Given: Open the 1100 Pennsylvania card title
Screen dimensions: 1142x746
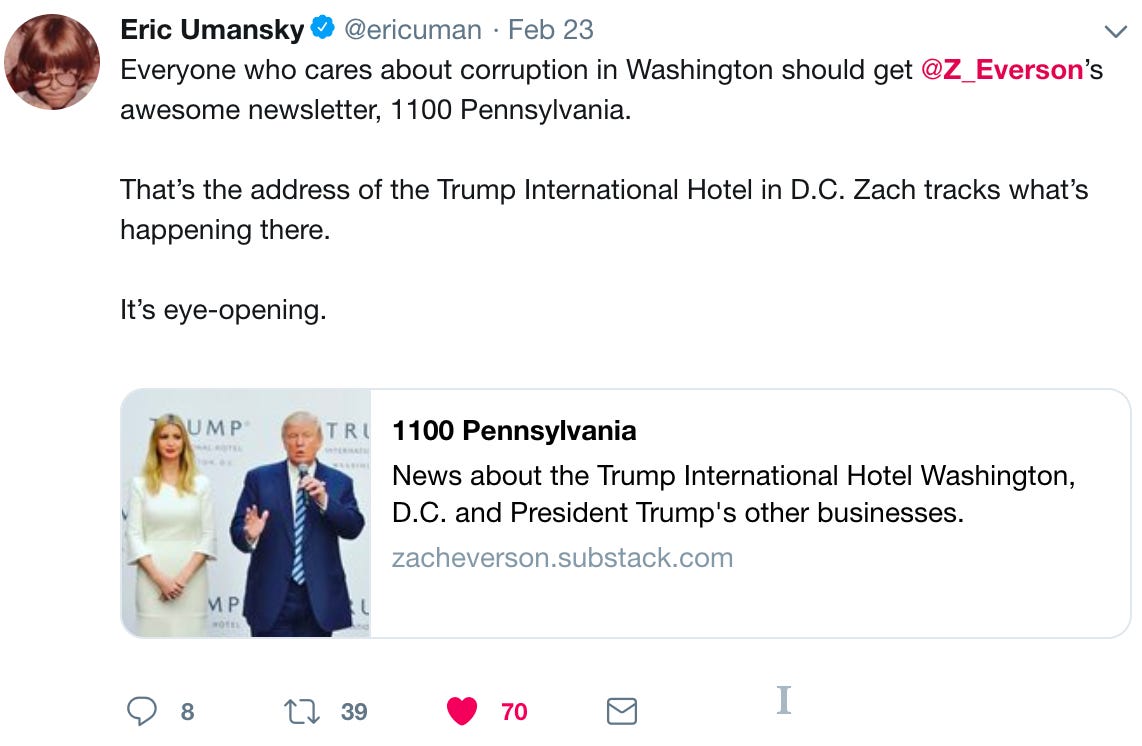Looking at the screenshot, I should 514,431.
